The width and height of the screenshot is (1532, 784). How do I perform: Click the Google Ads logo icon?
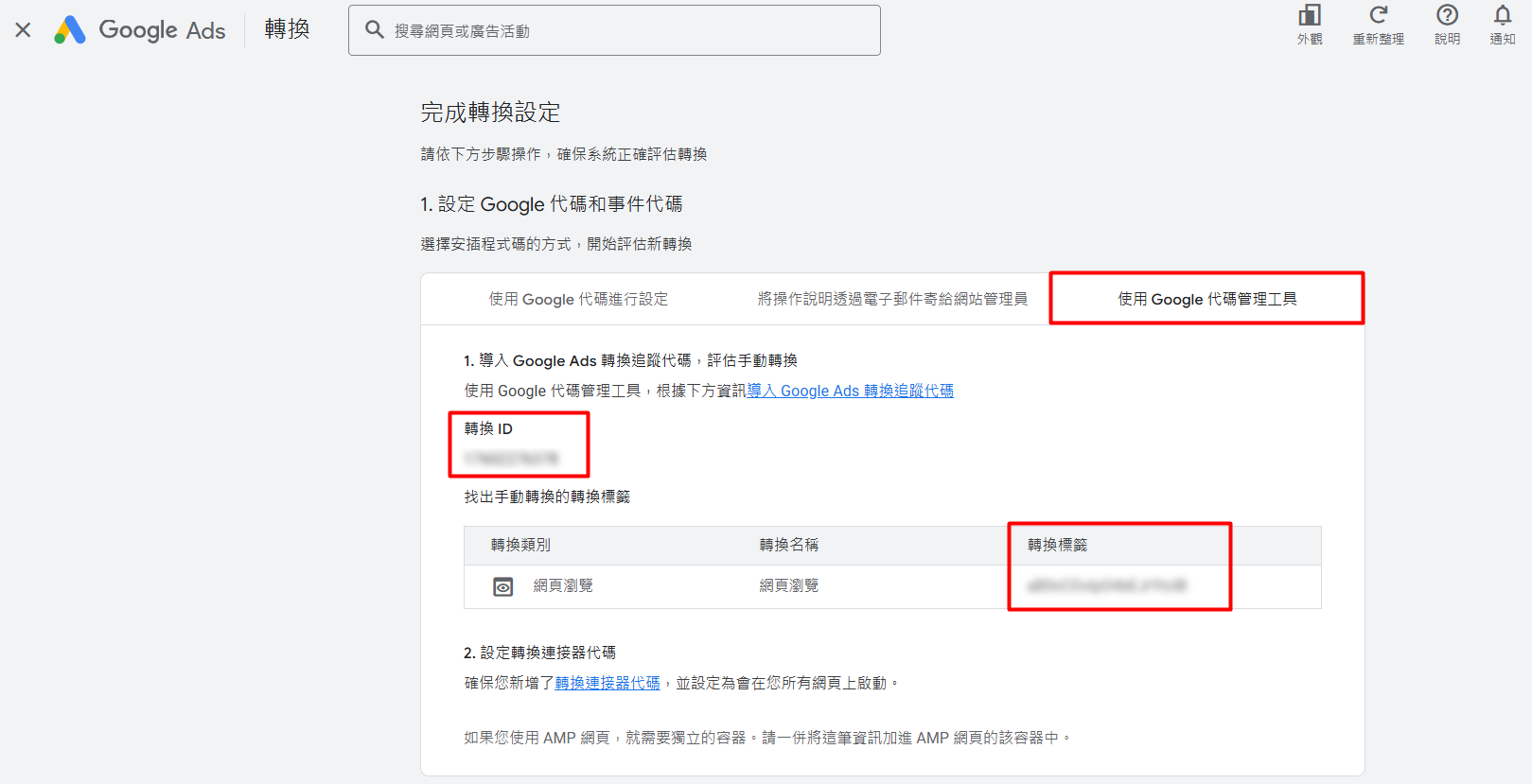(70, 30)
